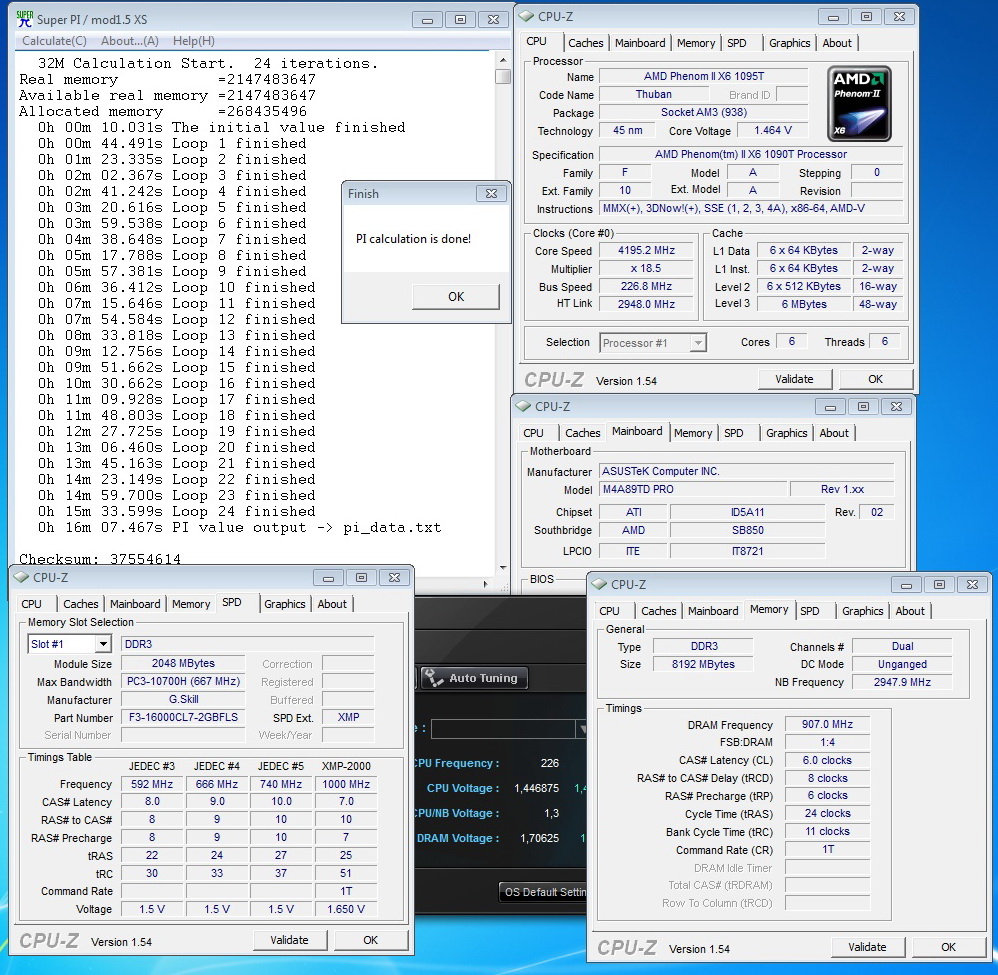The width and height of the screenshot is (998, 975).
Task: Minimize the Super PI window
Action: click(x=427, y=20)
